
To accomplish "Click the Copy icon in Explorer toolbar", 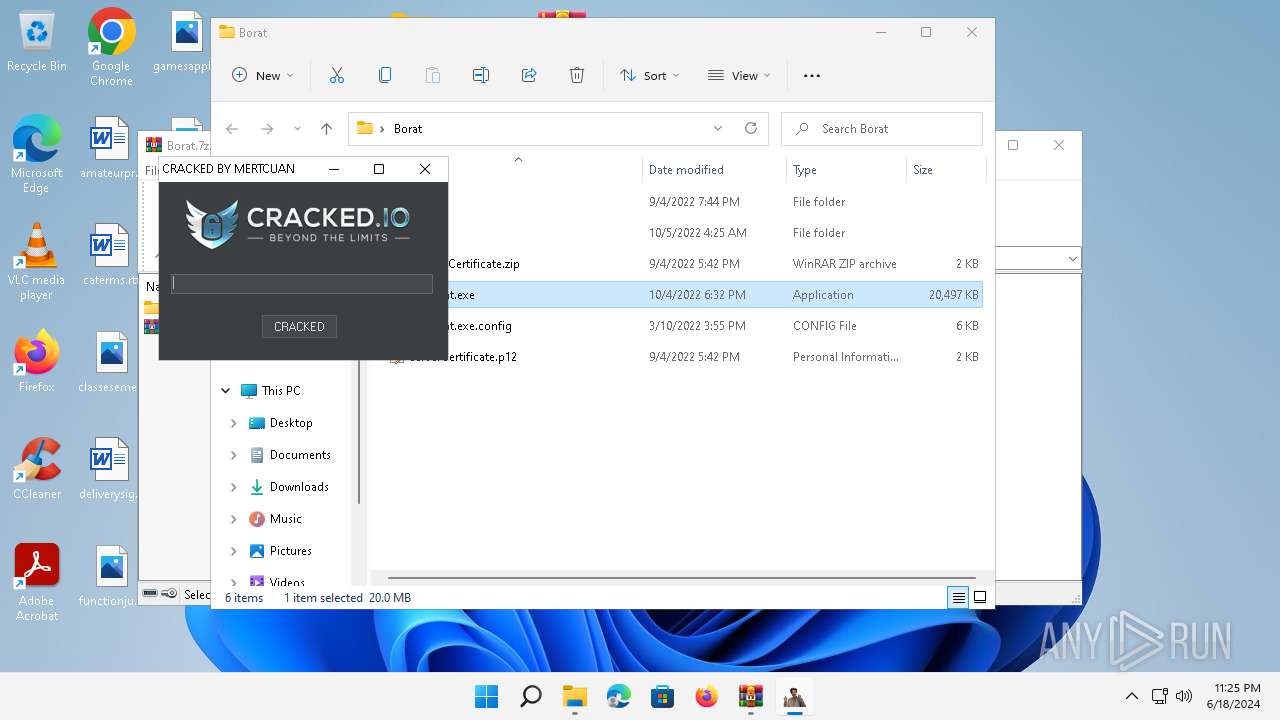I will pos(385,75).
